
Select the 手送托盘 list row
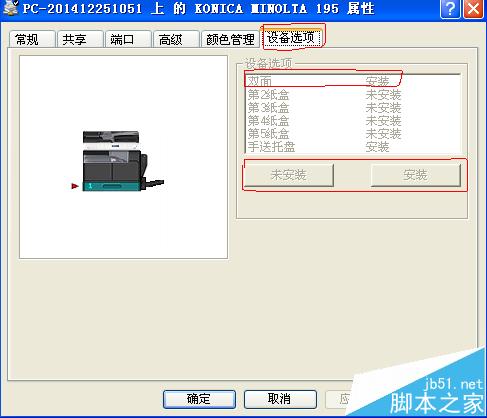(x=353, y=147)
